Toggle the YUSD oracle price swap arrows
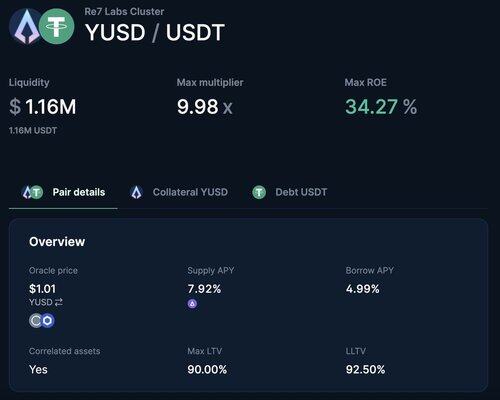 (59, 302)
